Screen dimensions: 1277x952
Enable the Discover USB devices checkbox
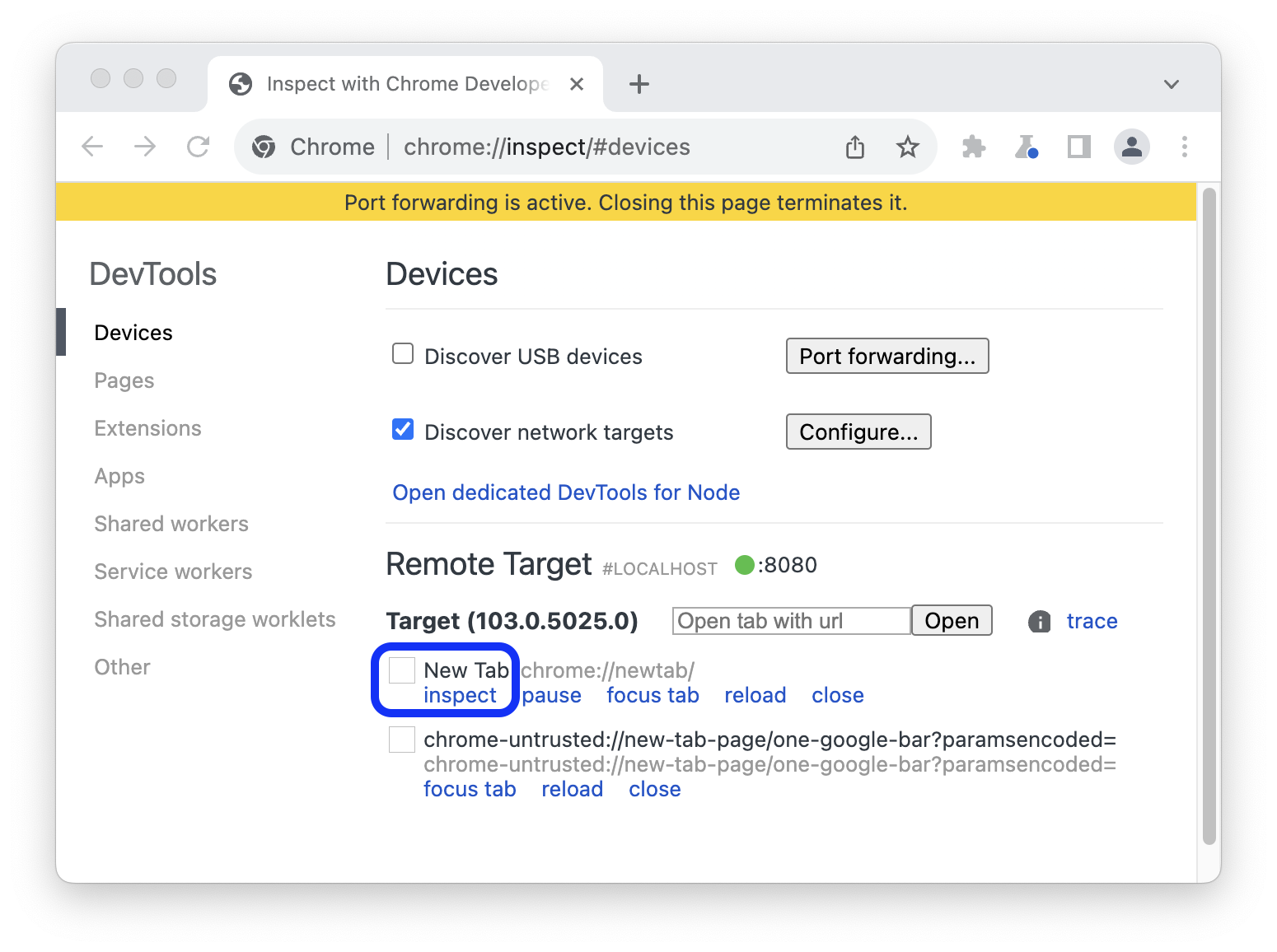click(402, 353)
